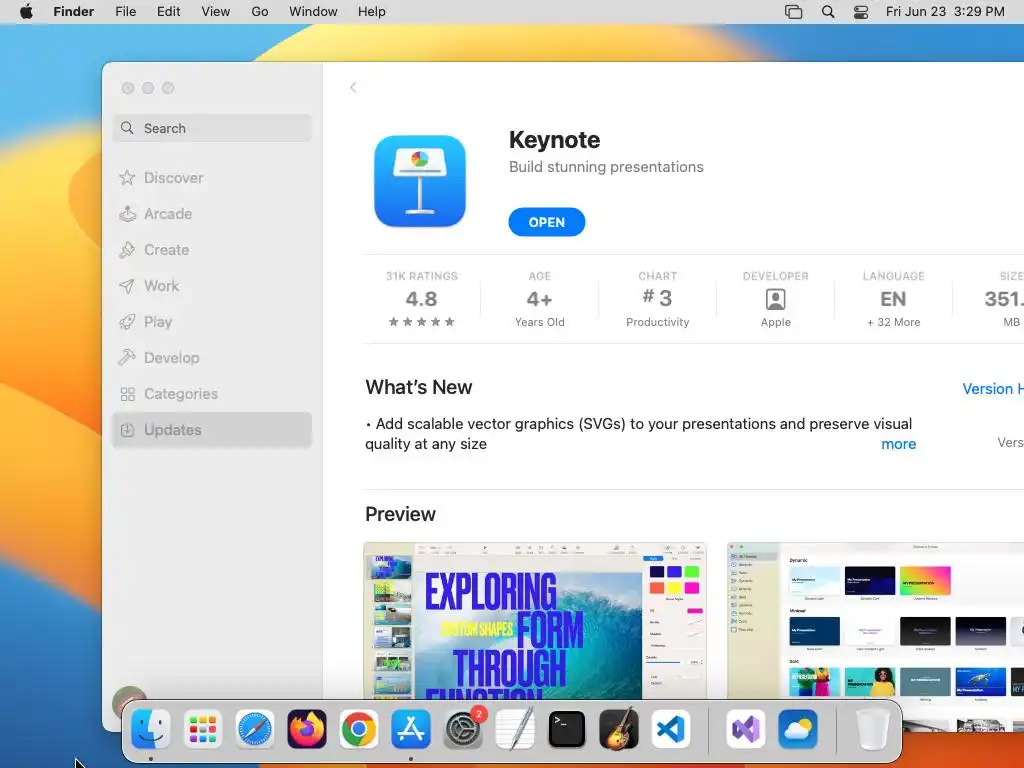Viewport: 1024px width, 768px height.
Task: Open Finder from the Dock
Action: coord(151,729)
